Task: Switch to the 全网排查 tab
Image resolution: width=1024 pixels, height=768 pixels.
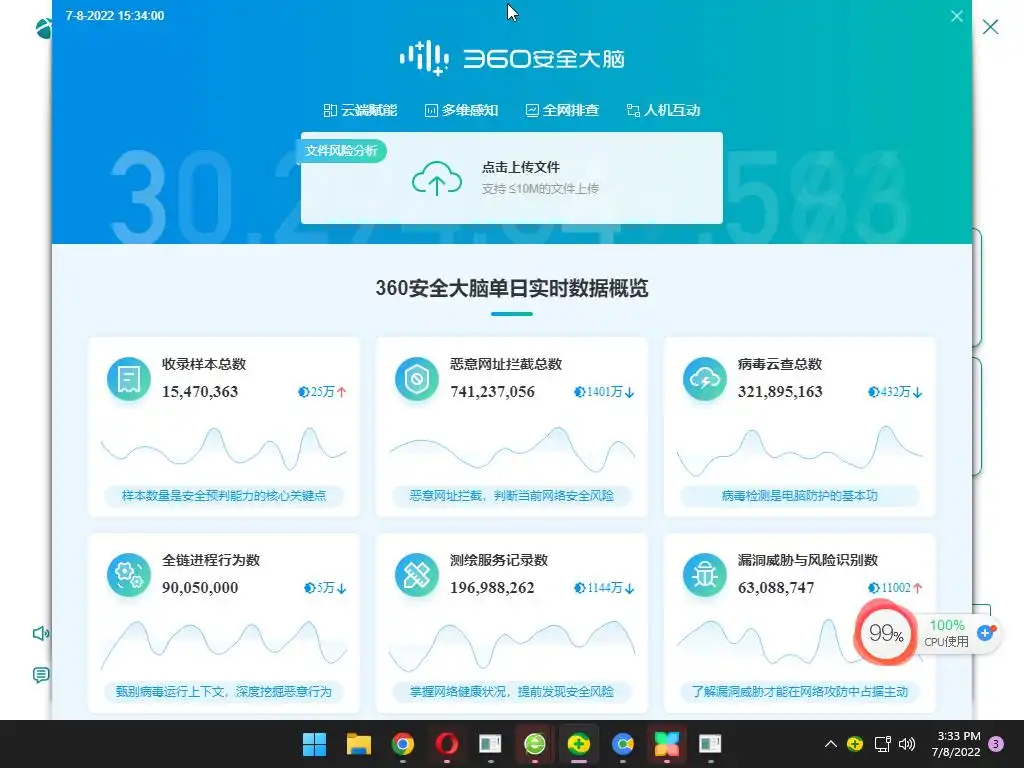Action: [x=562, y=110]
